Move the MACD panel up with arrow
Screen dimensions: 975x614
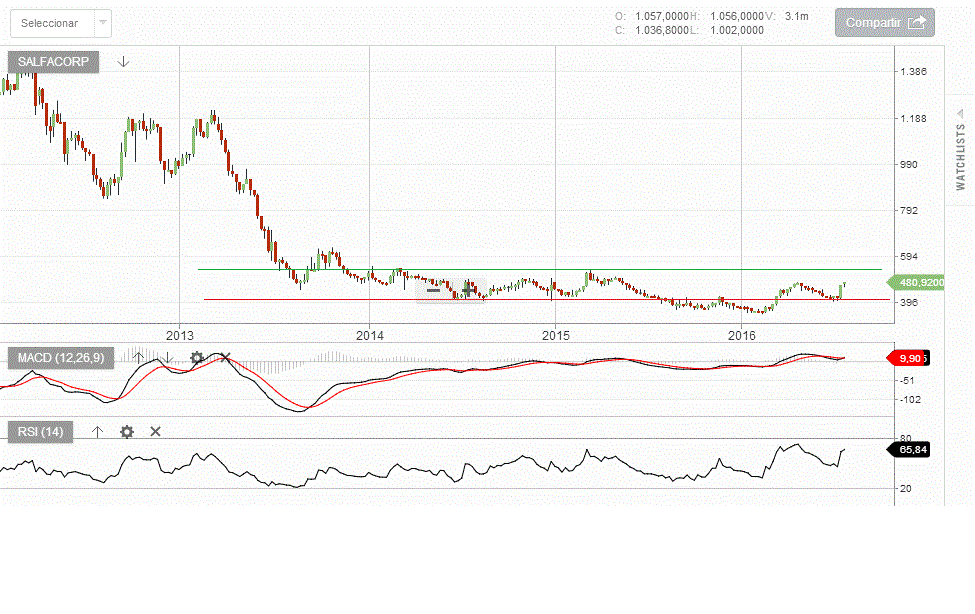138,357
